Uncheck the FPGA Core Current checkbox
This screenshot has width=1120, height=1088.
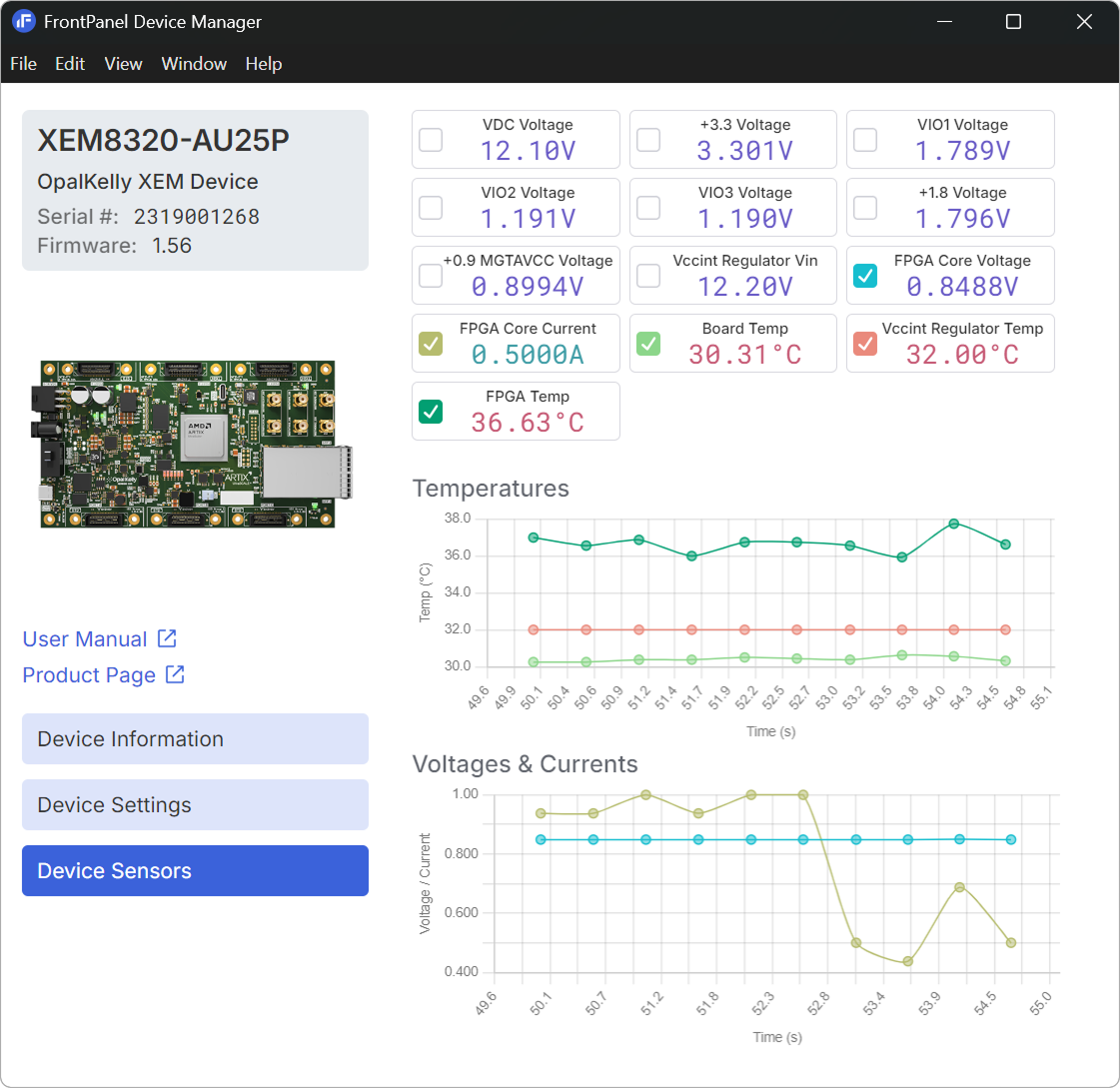[431, 344]
